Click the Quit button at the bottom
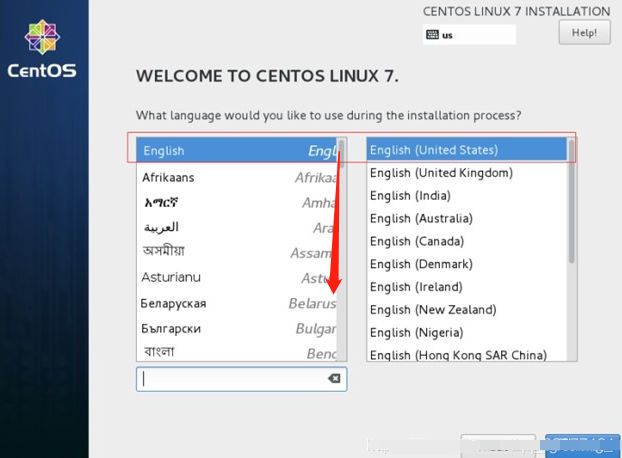This screenshot has width=622, height=458. 498,447
